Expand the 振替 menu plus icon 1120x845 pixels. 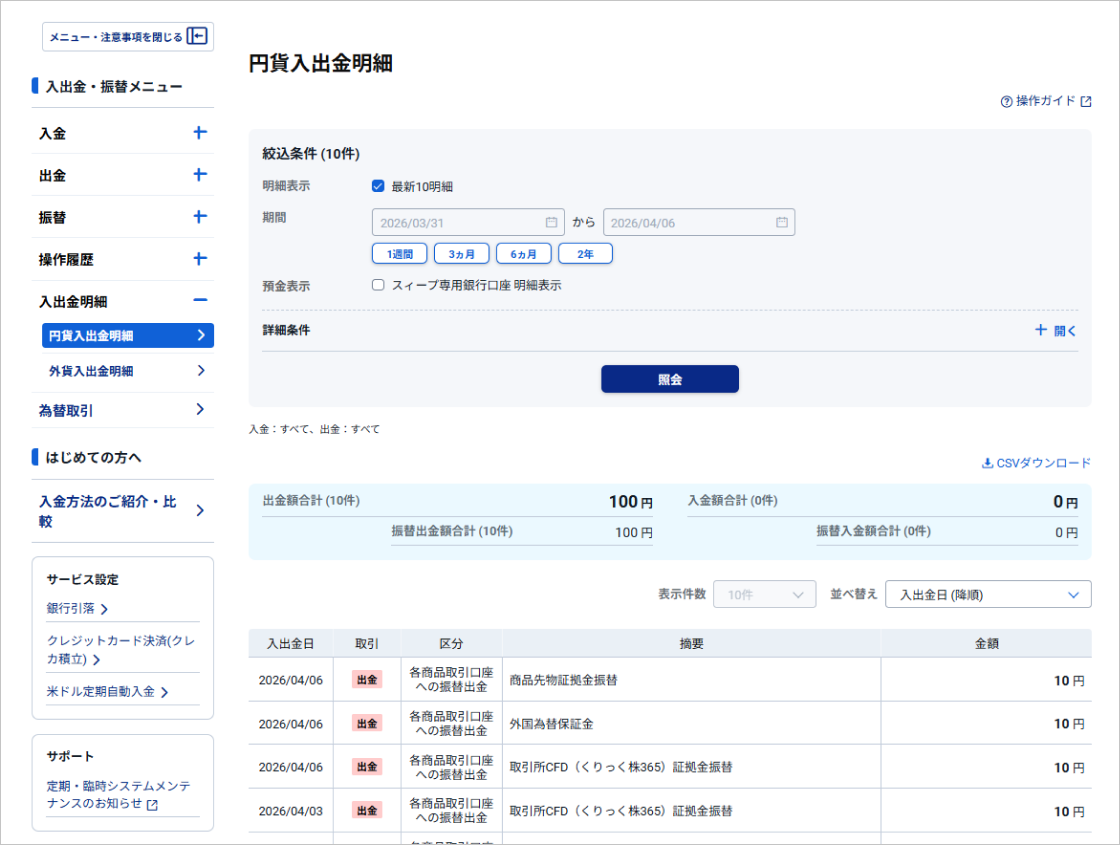click(x=200, y=217)
